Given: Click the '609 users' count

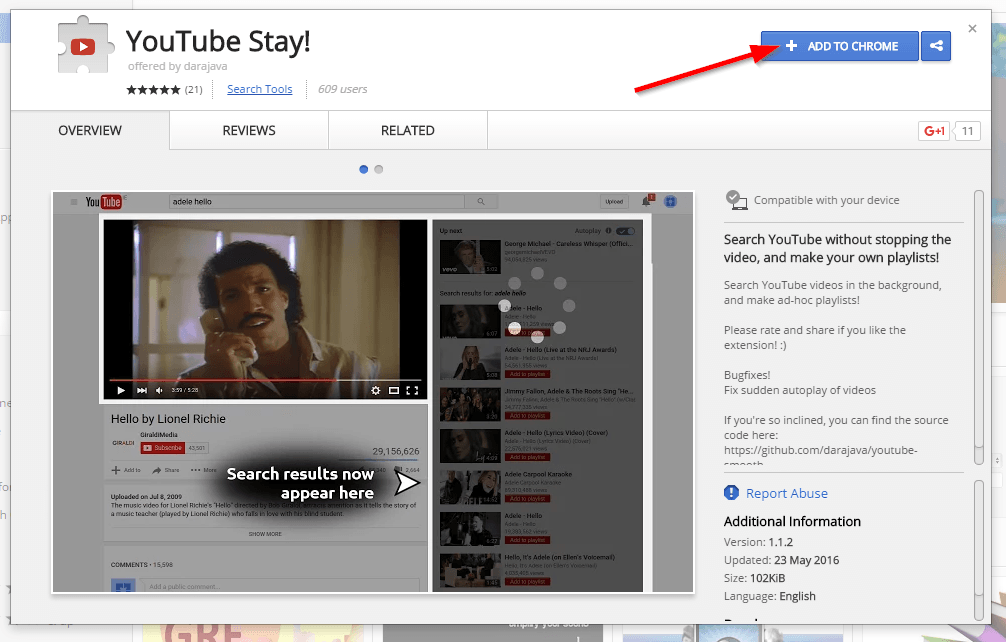Looking at the screenshot, I should (x=343, y=89).
